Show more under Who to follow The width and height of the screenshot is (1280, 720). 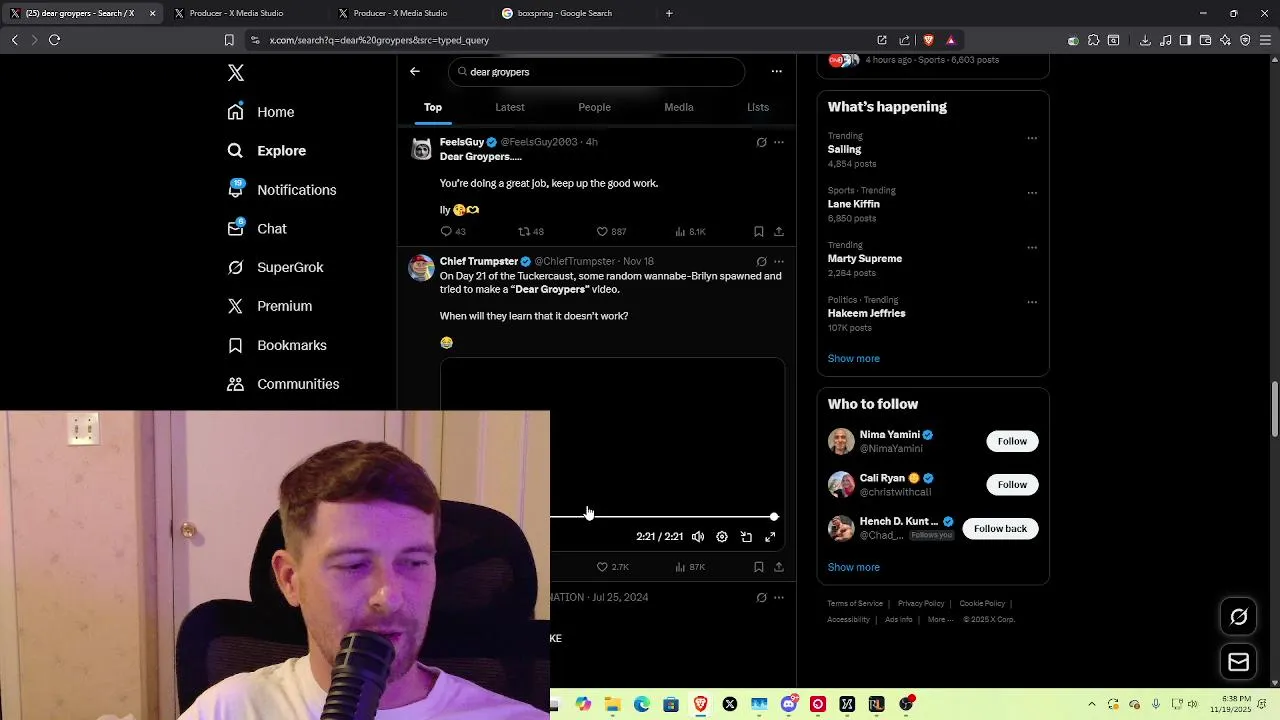tap(853, 567)
